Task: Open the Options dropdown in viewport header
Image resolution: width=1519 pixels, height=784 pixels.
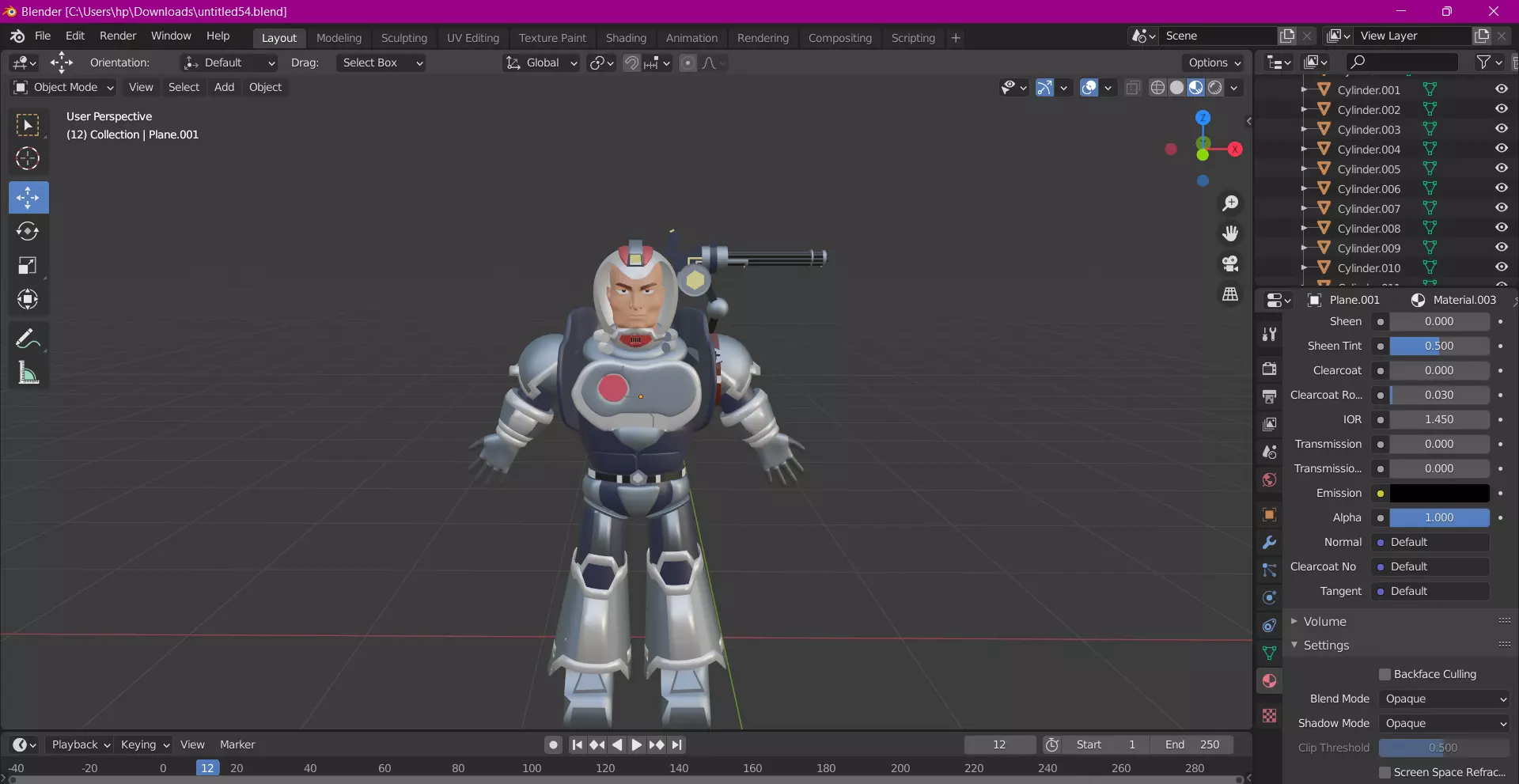Action: tap(1214, 62)
